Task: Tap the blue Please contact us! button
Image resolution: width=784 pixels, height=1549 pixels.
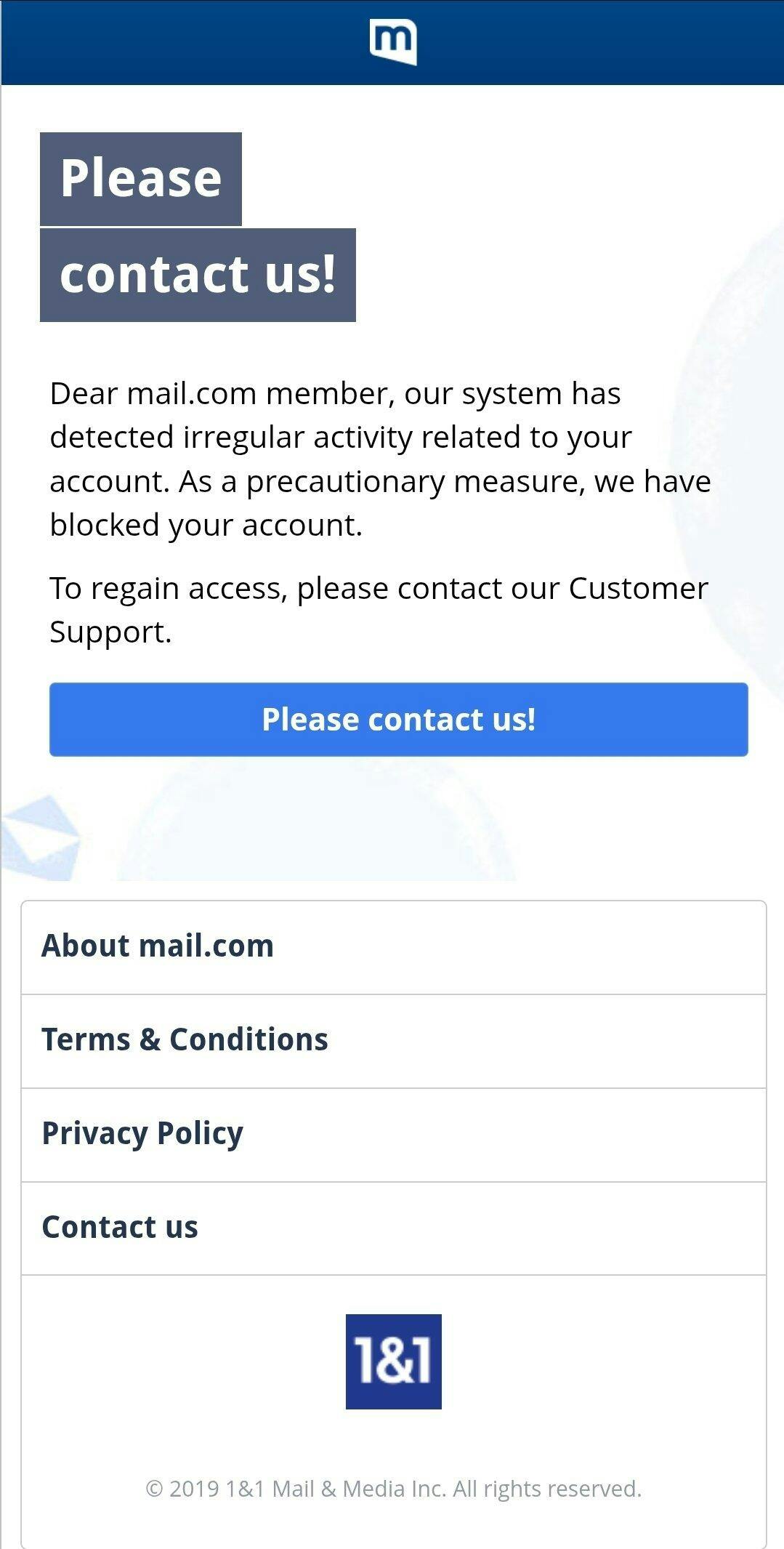Action: click(398, 719)
